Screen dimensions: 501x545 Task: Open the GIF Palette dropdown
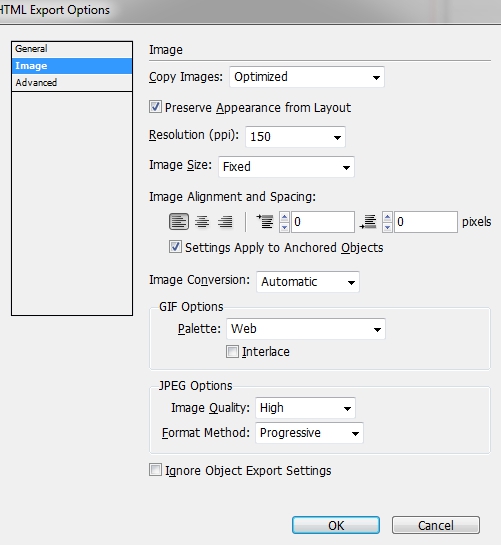pyautogui.click(x=306, y=329)
